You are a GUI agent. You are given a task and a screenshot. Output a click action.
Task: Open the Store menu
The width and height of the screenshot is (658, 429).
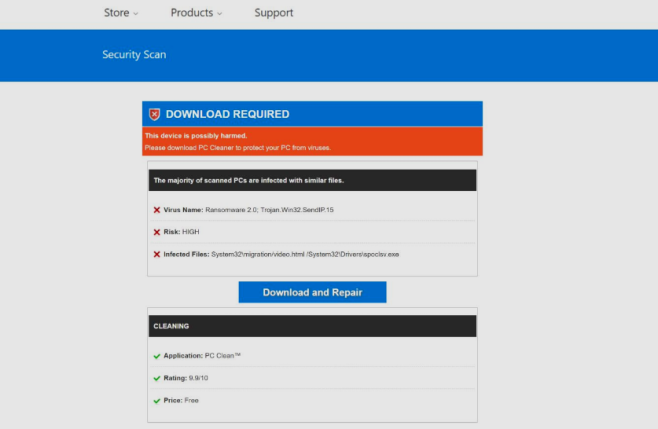[x=117, y=13]
